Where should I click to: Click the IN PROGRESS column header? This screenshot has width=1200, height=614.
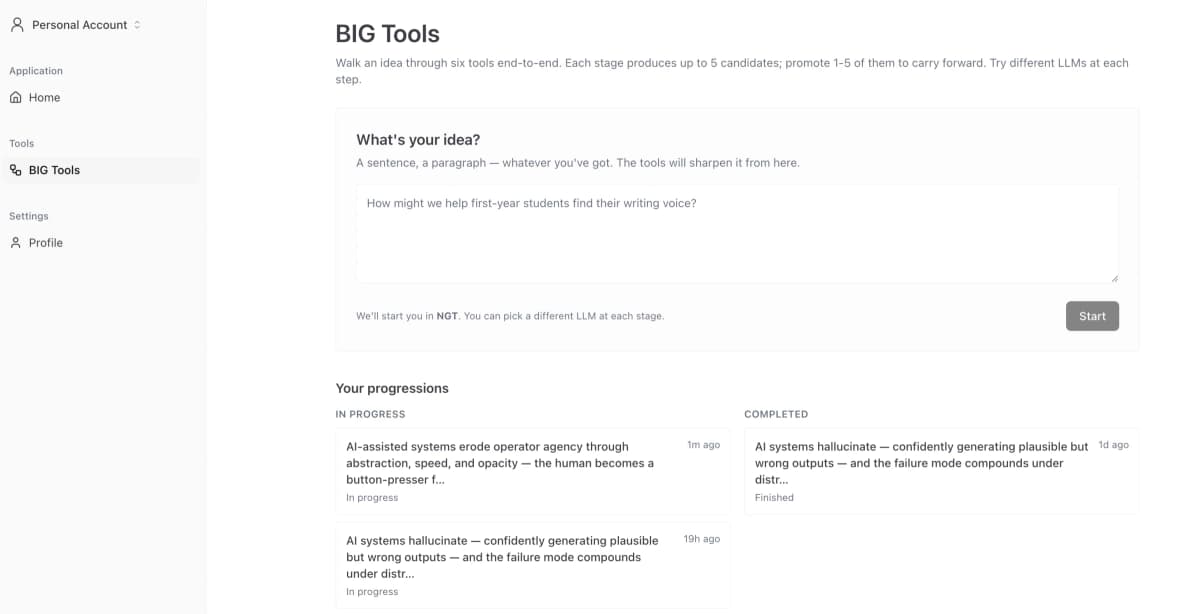coord(369,414)
